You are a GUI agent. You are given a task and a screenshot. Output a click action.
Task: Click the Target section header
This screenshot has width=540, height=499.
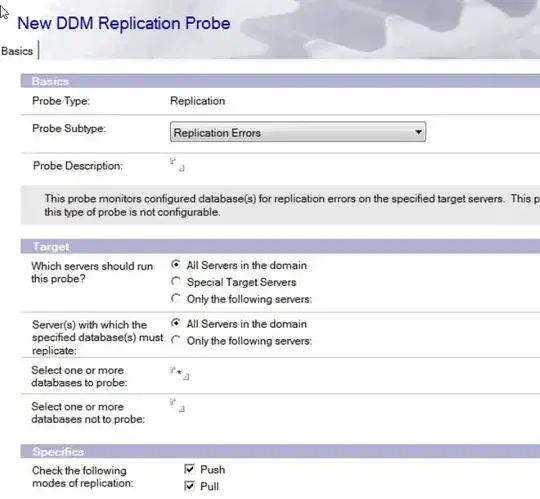280,247
